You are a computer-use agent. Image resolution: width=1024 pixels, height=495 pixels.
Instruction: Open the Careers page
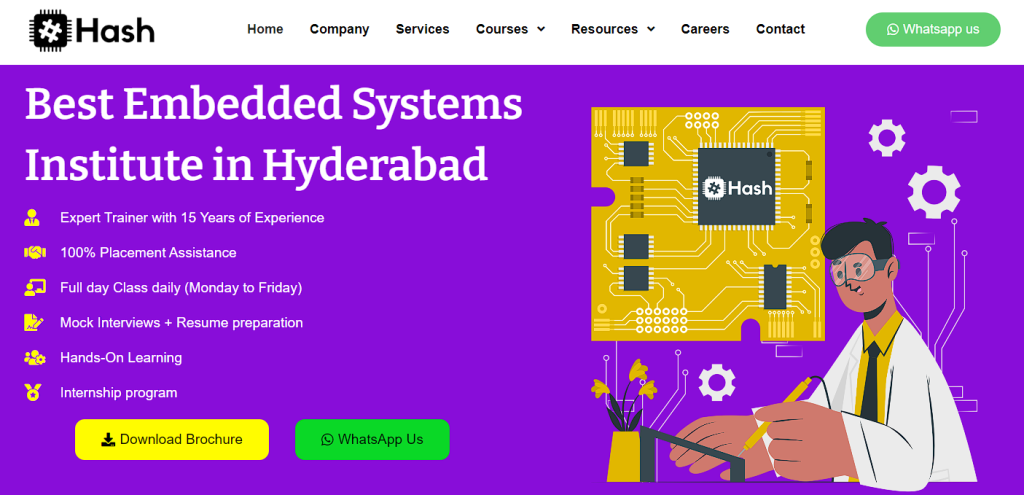point(705,29)
